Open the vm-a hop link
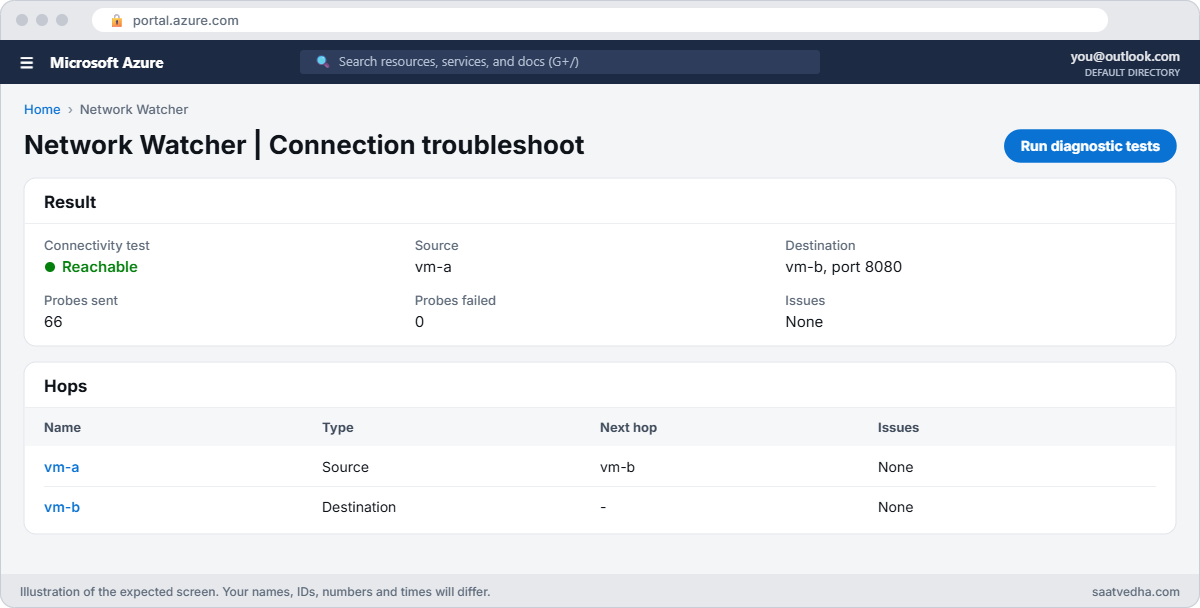The width and height of the screenshot is (1200, 608). click(62, 467)
